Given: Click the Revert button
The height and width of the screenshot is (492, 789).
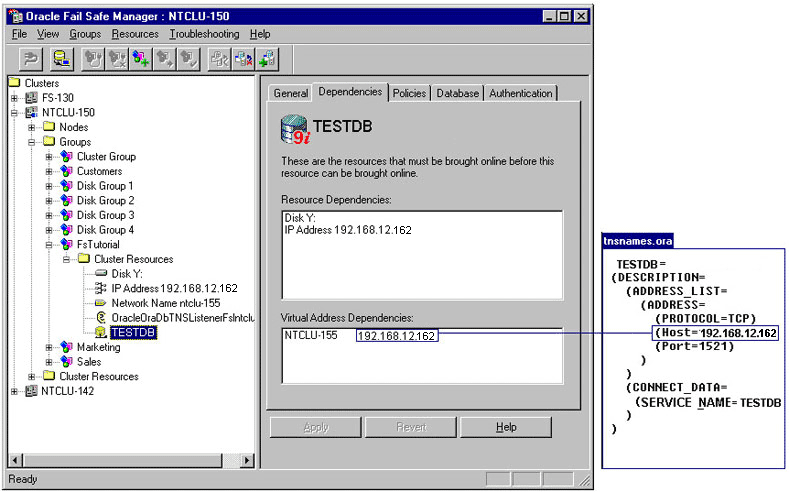Looking at the screenshot, I should coord(411,427).
